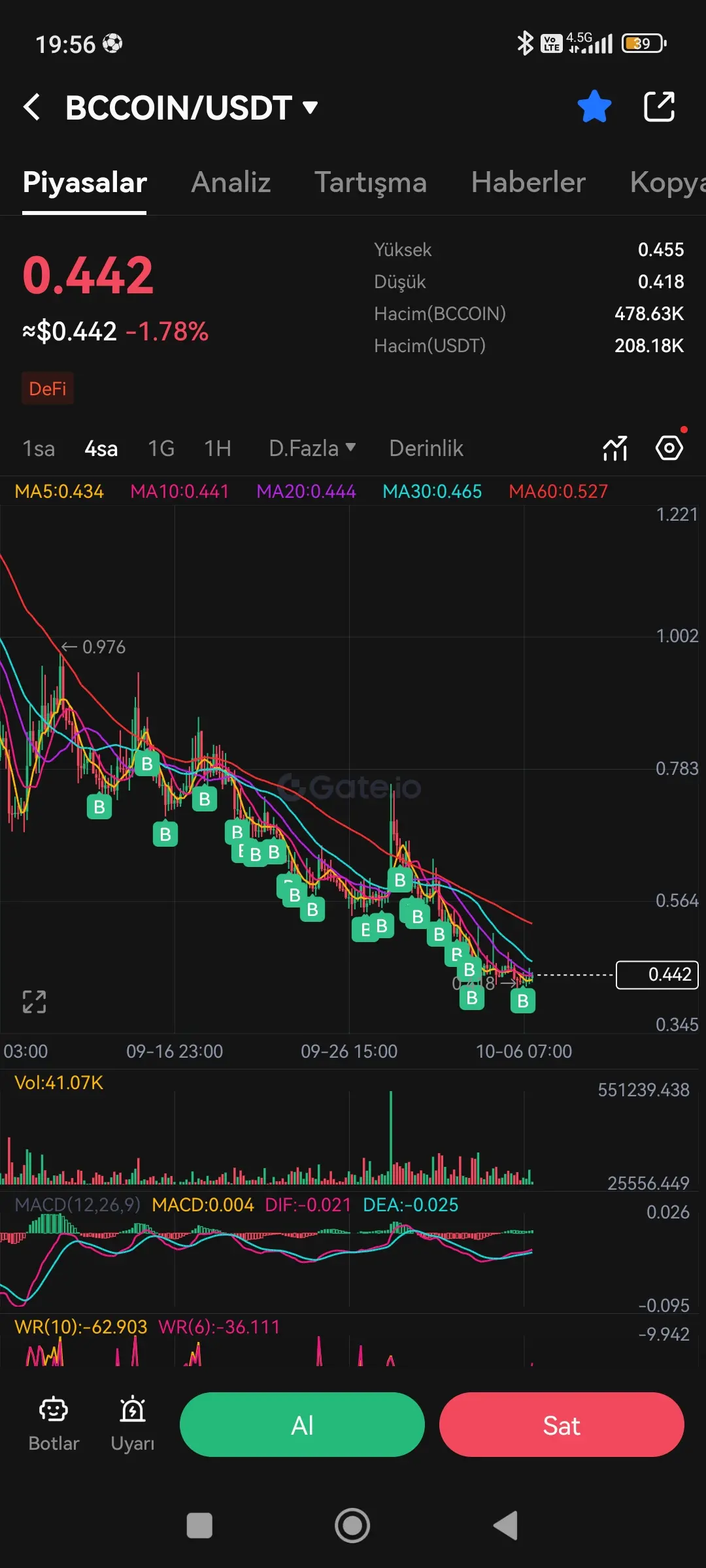Toggle the blue favorite star
706x1568 pixels.
[594, 106]
